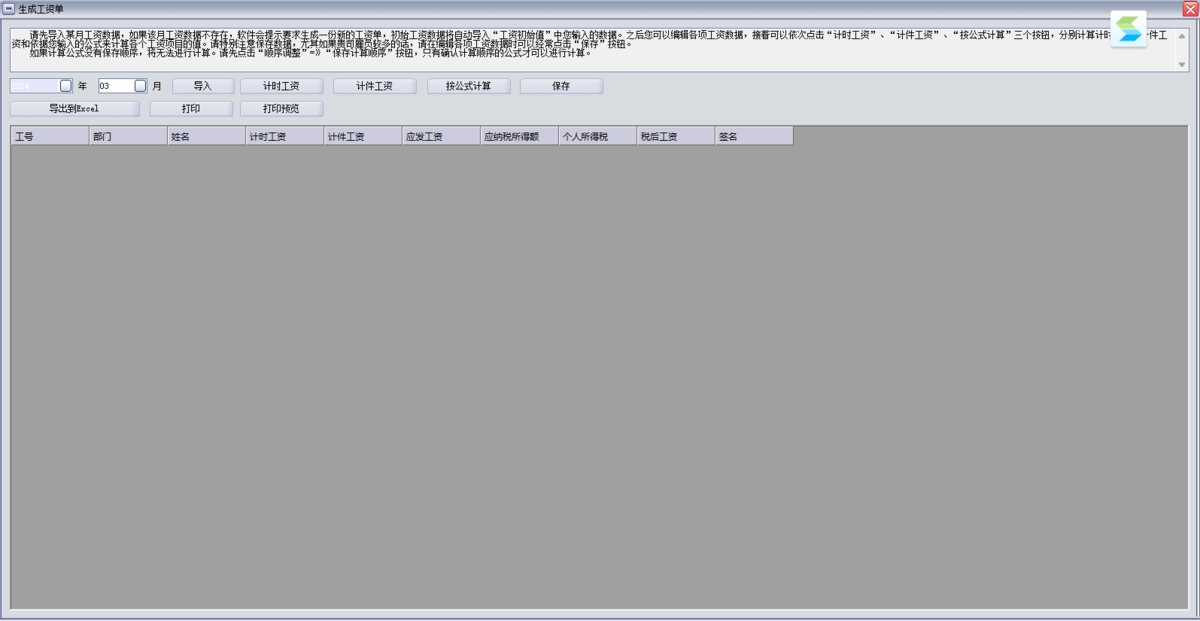Save payroll with the 保存 button

[x=561, y=86]
